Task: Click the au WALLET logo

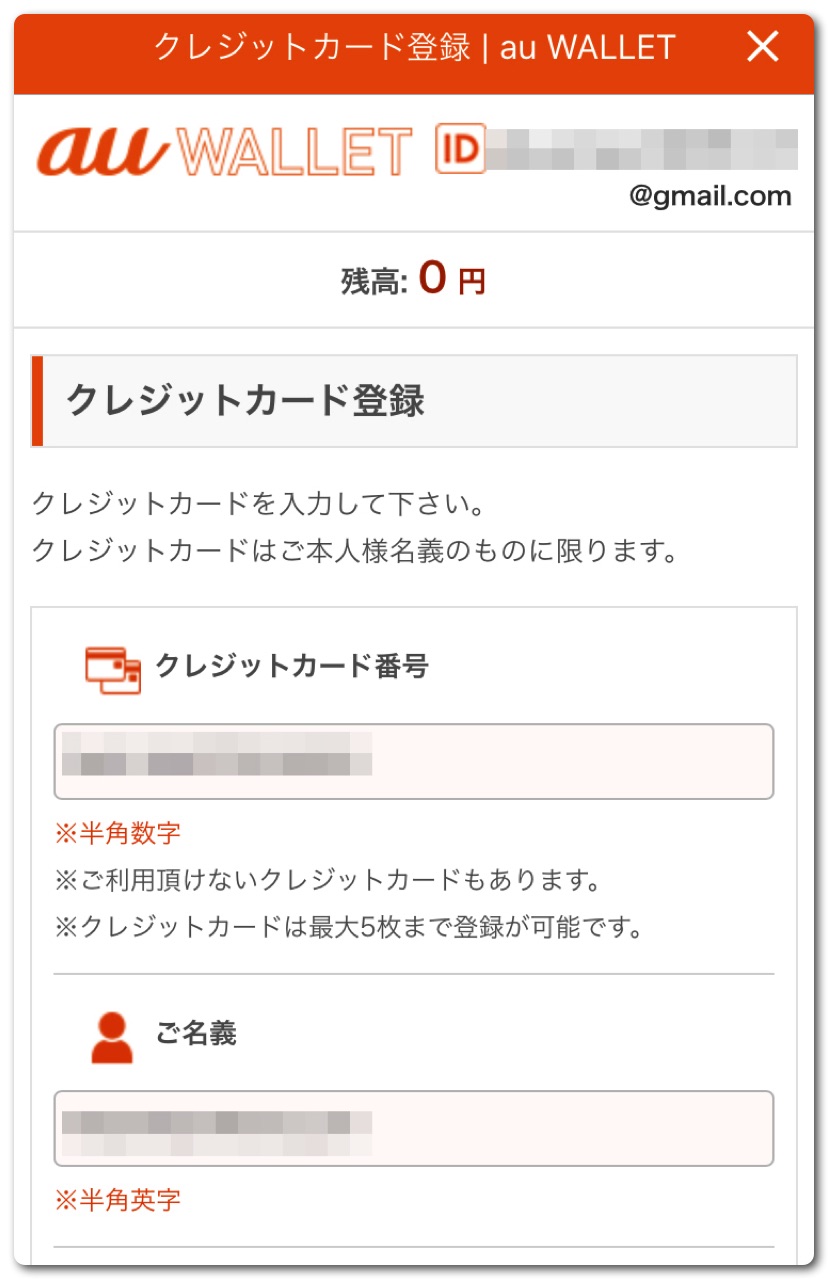Action: [224, 152]
